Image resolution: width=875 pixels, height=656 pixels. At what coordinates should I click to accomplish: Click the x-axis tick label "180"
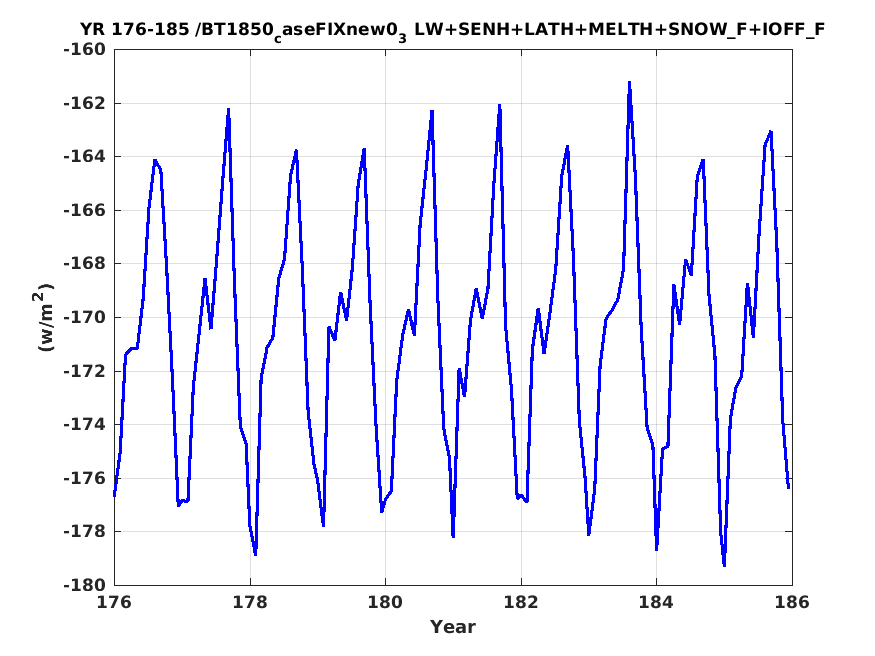click(x=386, y=602)
